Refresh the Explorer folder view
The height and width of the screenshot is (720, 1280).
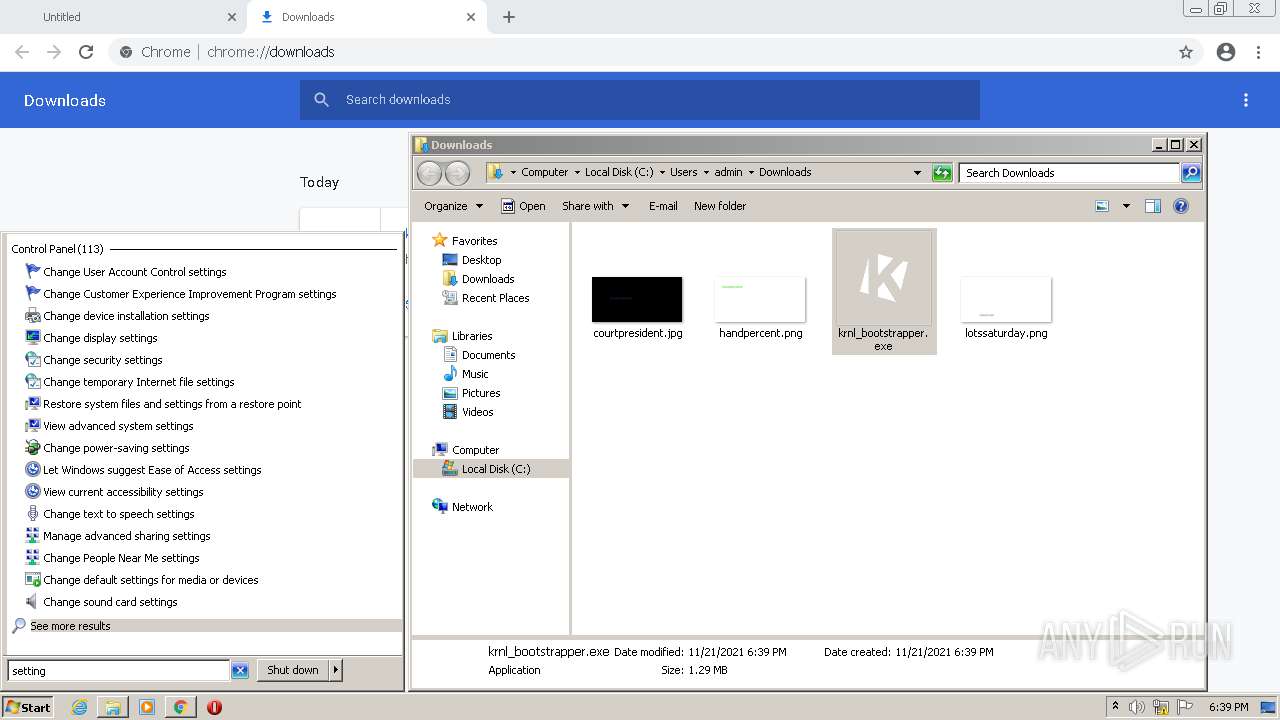coord(942,173)
